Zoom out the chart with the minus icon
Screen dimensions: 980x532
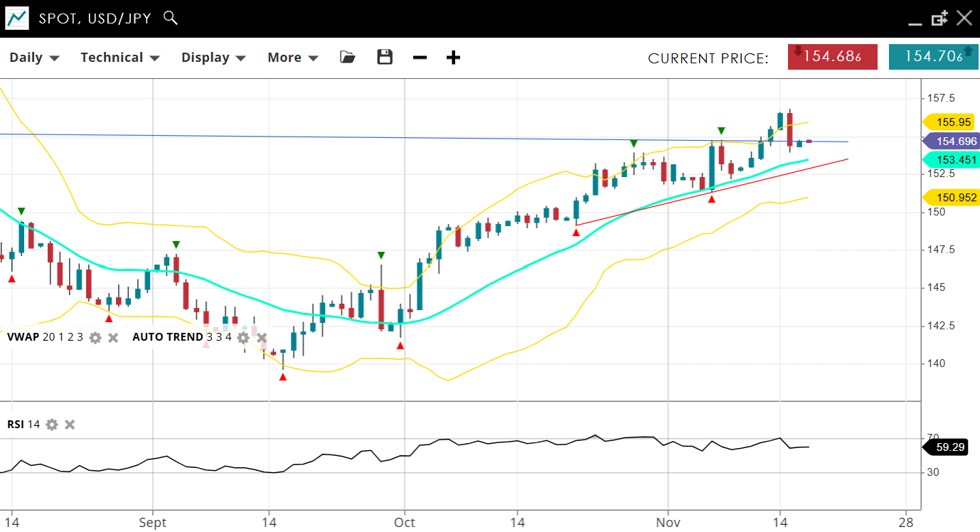coord(420,57)
